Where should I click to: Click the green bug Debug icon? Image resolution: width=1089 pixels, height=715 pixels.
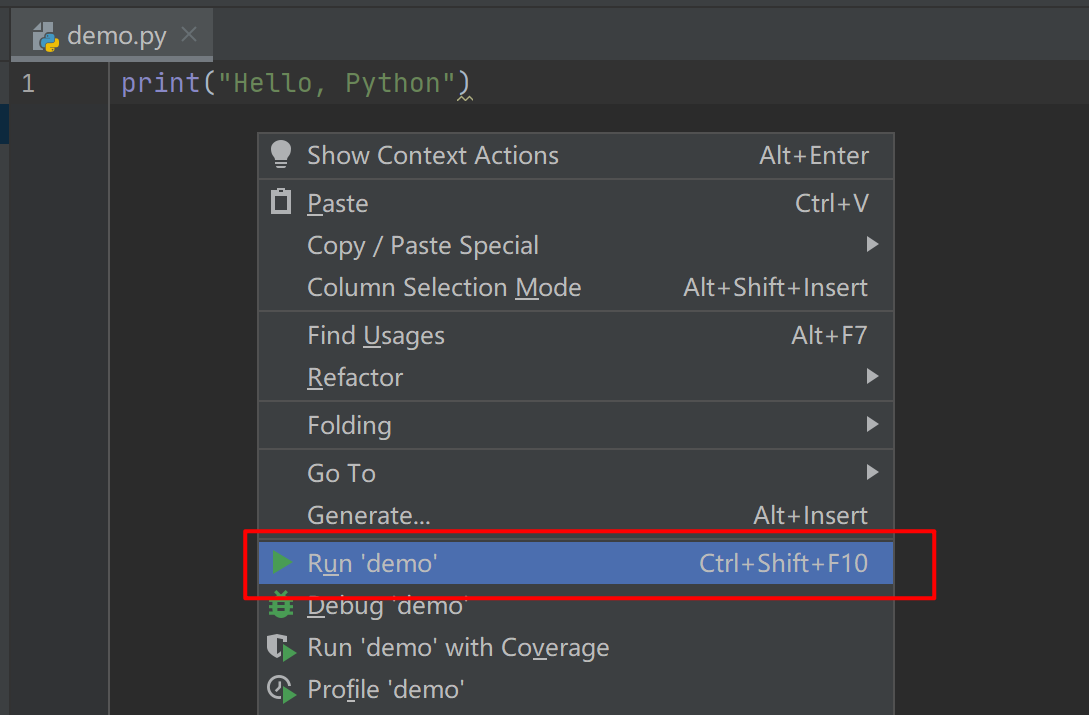(282, 606)
